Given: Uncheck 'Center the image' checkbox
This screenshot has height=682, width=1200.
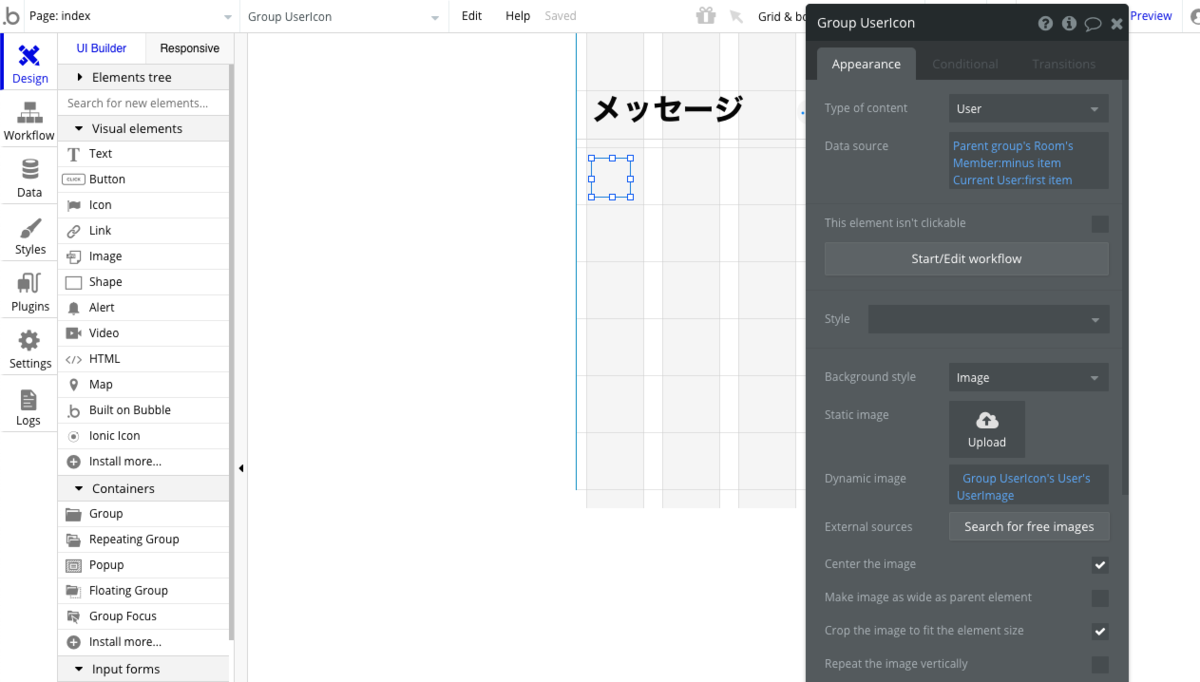Looking at the screenshot, I should pyautogui.click(x=1100, y=565).
